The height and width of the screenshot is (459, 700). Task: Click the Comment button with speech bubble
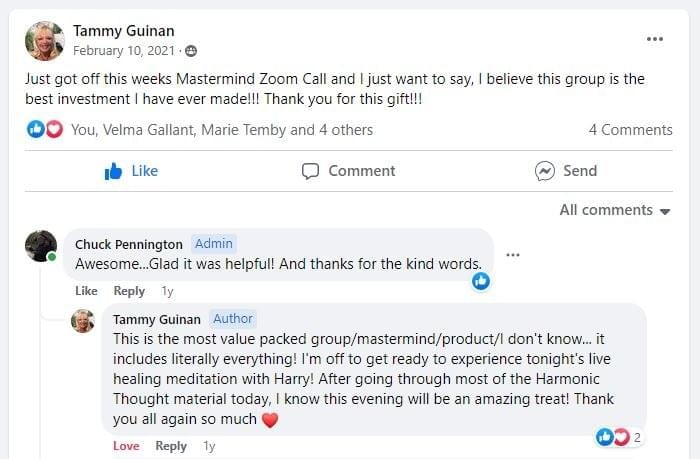pyautogui.click(x=348, y=171)
